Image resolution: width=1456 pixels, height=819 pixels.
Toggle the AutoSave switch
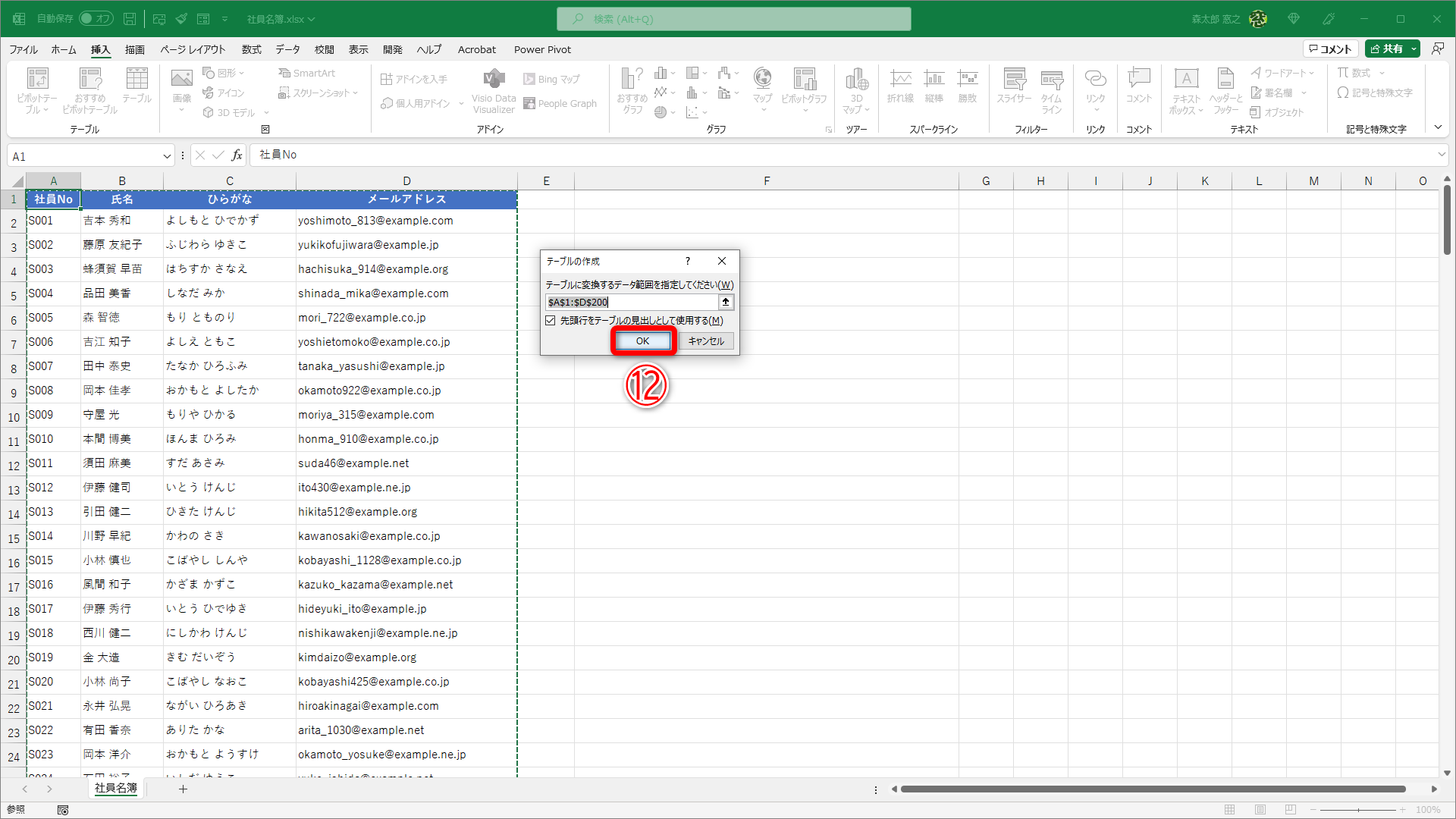point(96,18)
